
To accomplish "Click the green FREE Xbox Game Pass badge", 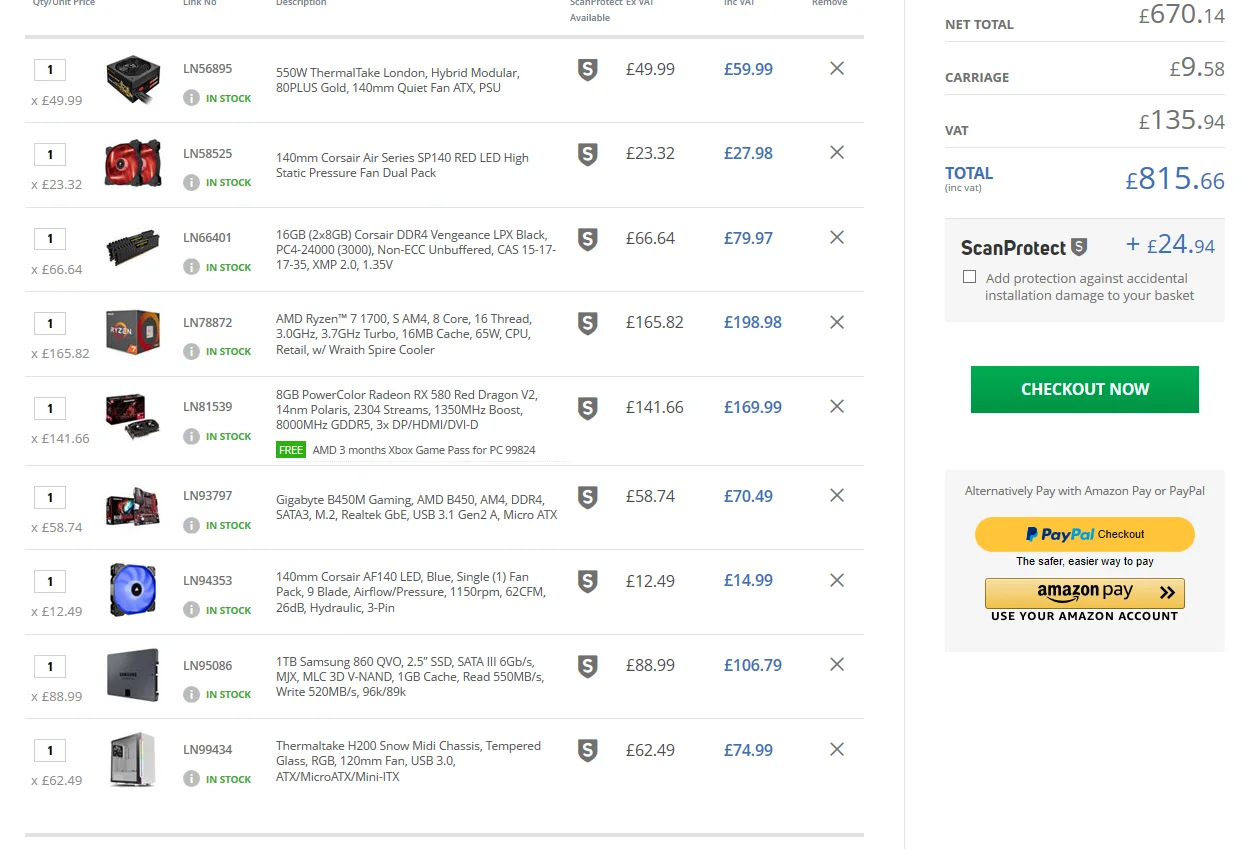I will click(291, 450).
